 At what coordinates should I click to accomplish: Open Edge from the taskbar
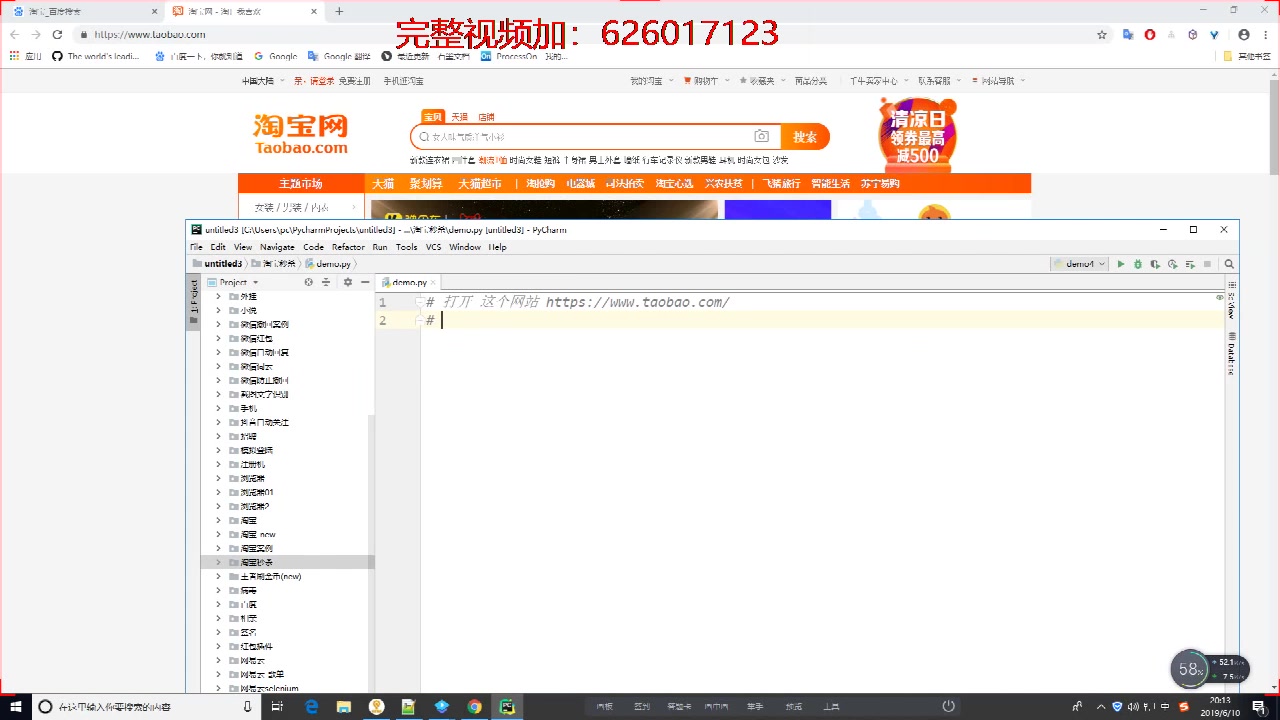pyautogui.click(x=311, y=706)
